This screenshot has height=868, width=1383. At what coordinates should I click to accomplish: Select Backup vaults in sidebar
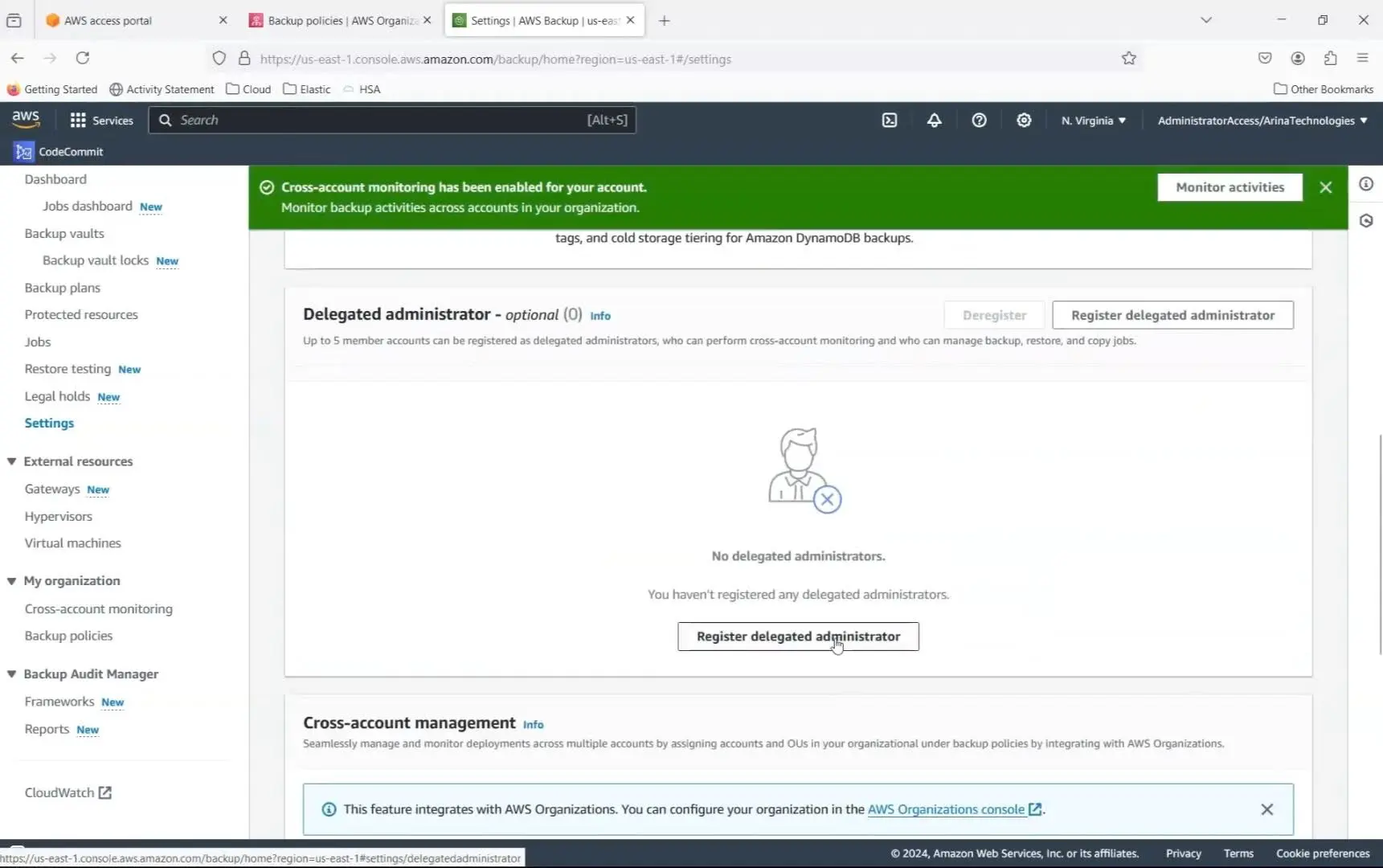64,234
